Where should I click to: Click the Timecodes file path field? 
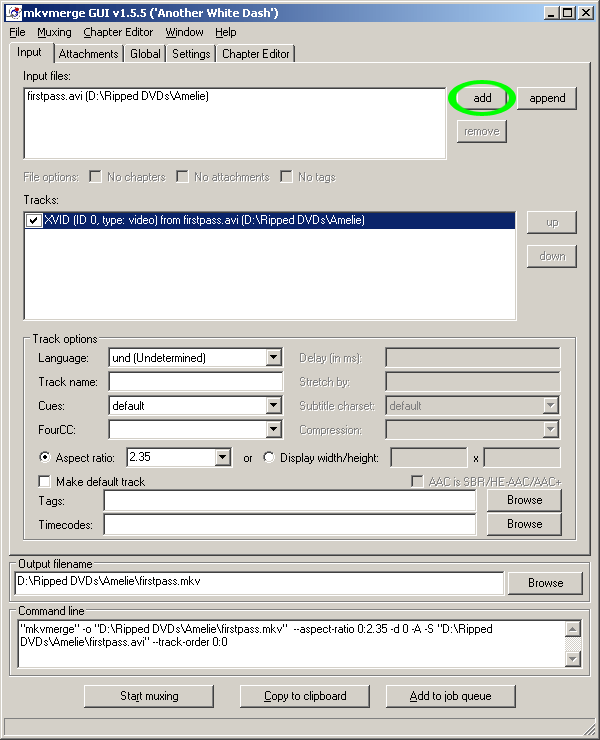coord(289,525)
